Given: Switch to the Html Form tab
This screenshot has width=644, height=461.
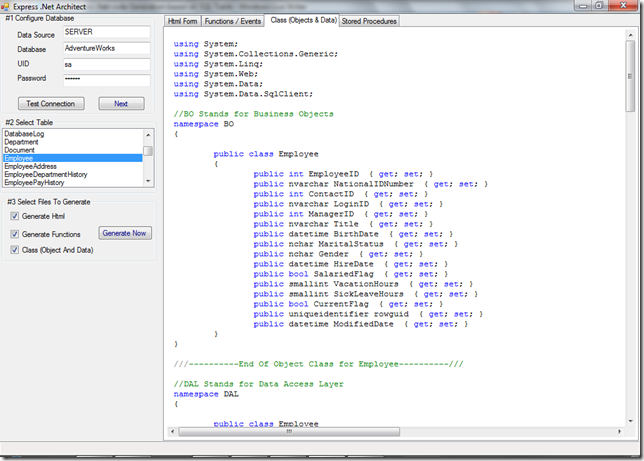Looking at the screenshot, I should 182,21.
